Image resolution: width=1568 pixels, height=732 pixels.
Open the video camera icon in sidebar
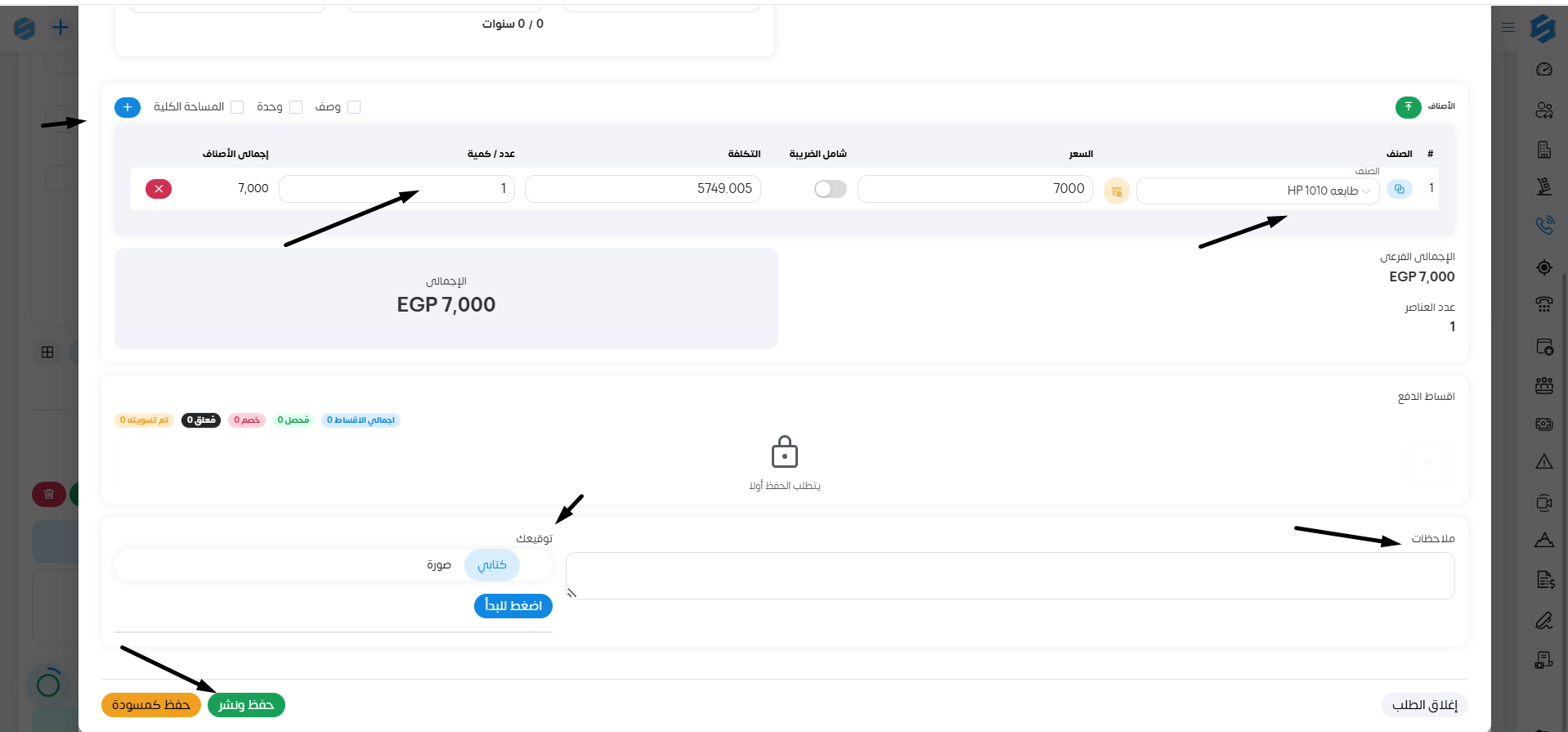pyautogui.click(x=1543, y=503)
